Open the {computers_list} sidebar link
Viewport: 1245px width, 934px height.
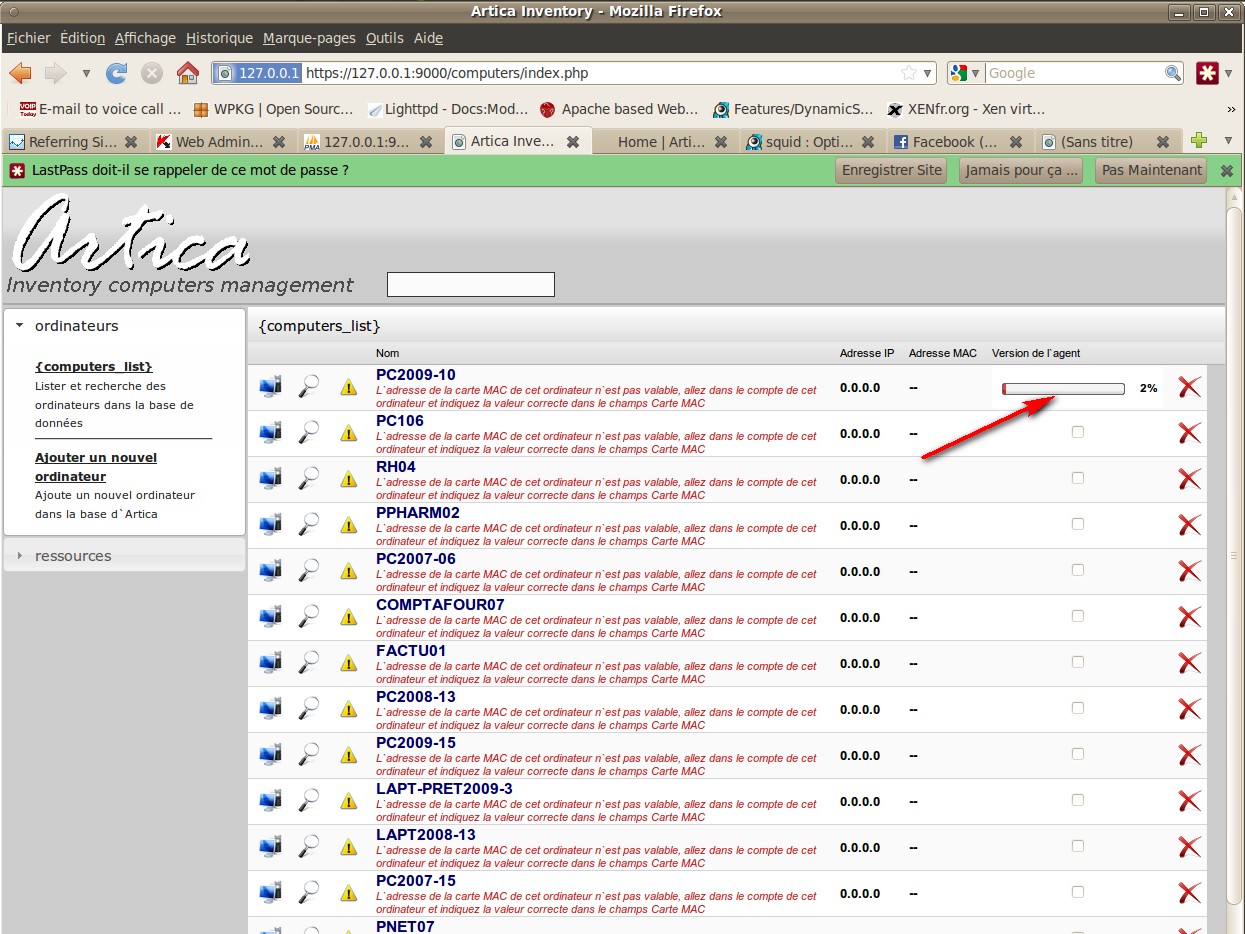(x=94, y=367)
